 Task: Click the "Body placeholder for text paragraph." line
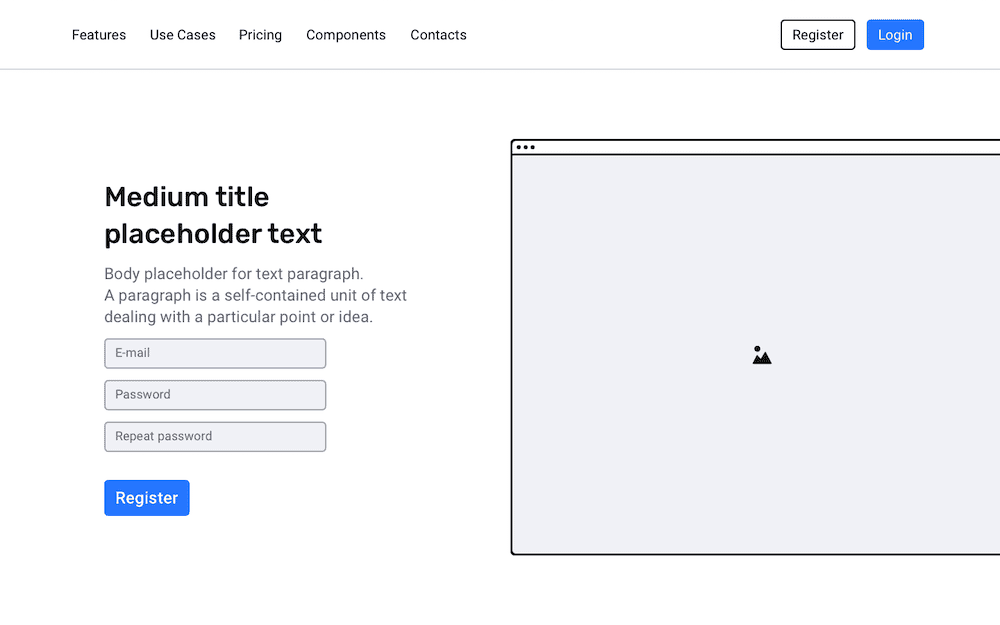tap(233, 274)
